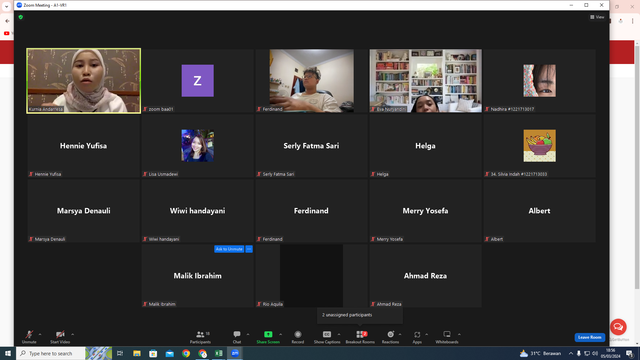Image resolution: width=640 pixels, height=360 pixels.
Task: Open the Chat panel
Action: click(x=237, y=337)
